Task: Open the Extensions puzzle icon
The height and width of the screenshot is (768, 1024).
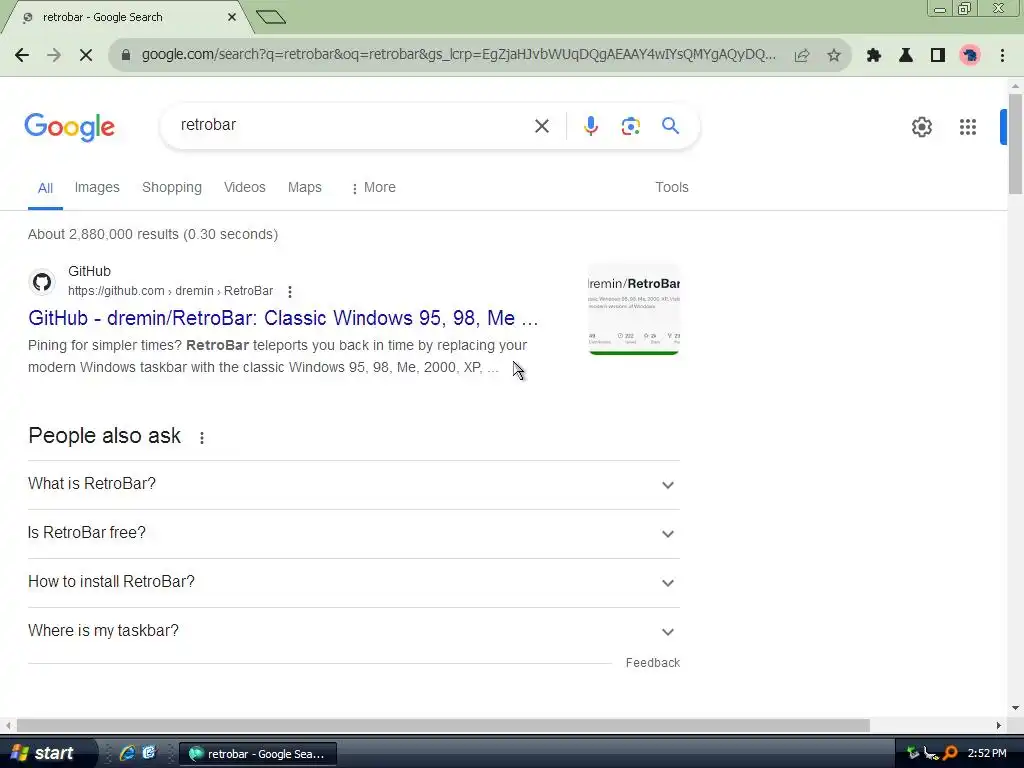Action: [x=874, y=56]
